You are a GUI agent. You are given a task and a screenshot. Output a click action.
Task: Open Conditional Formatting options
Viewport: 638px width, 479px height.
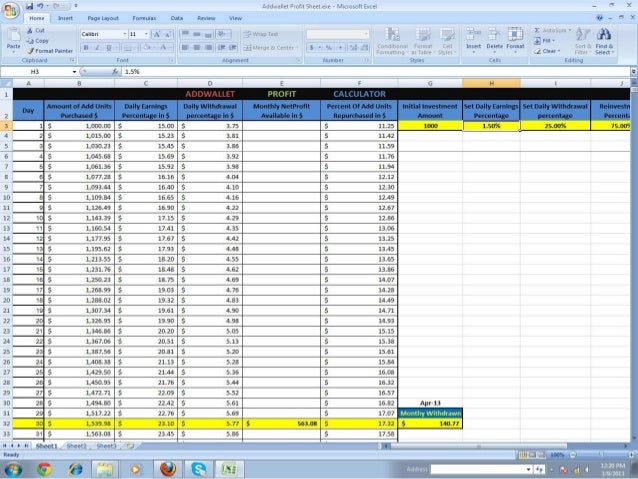click(x=392, y=41)
